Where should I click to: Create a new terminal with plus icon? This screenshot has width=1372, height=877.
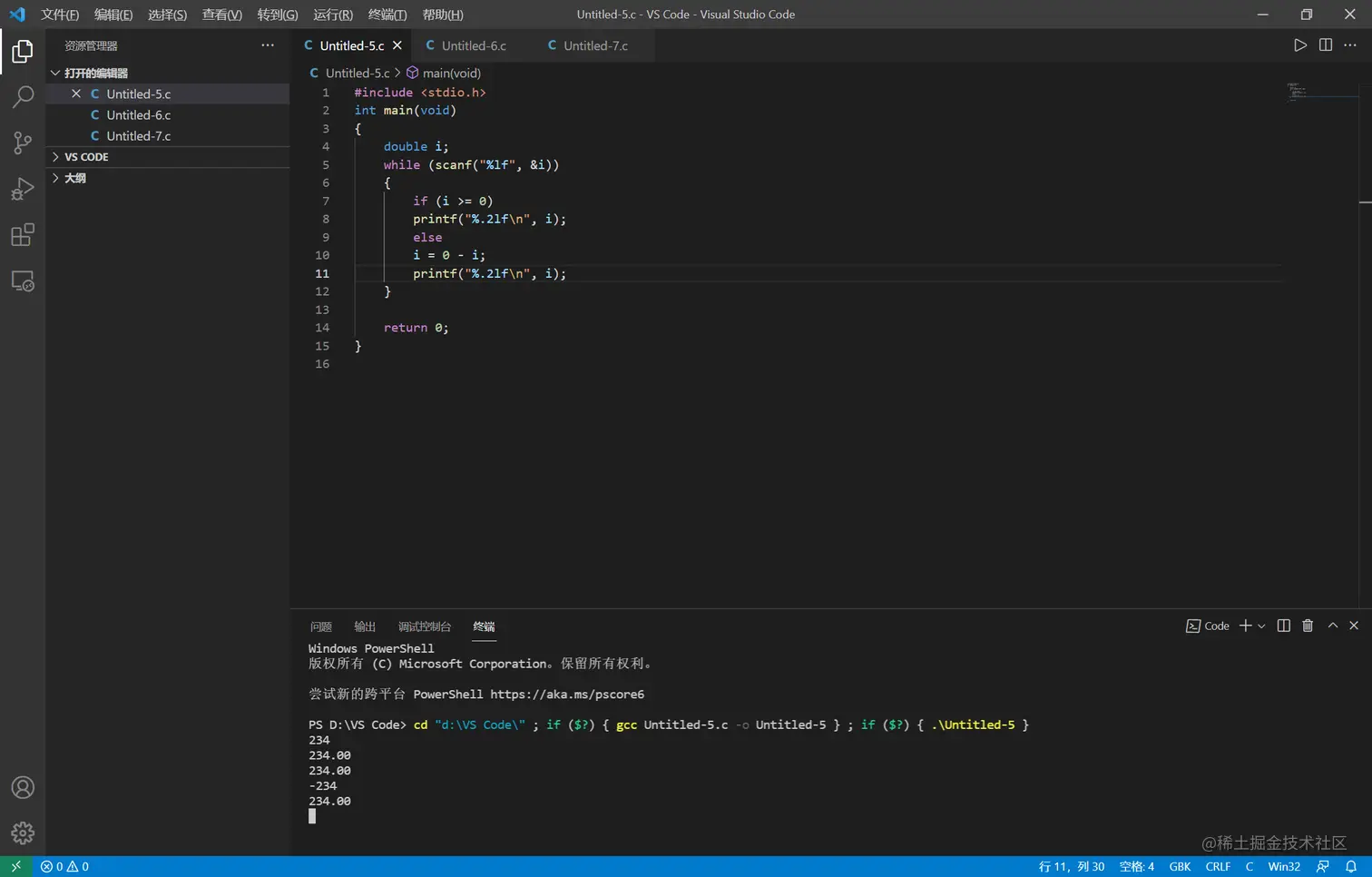1246,626
